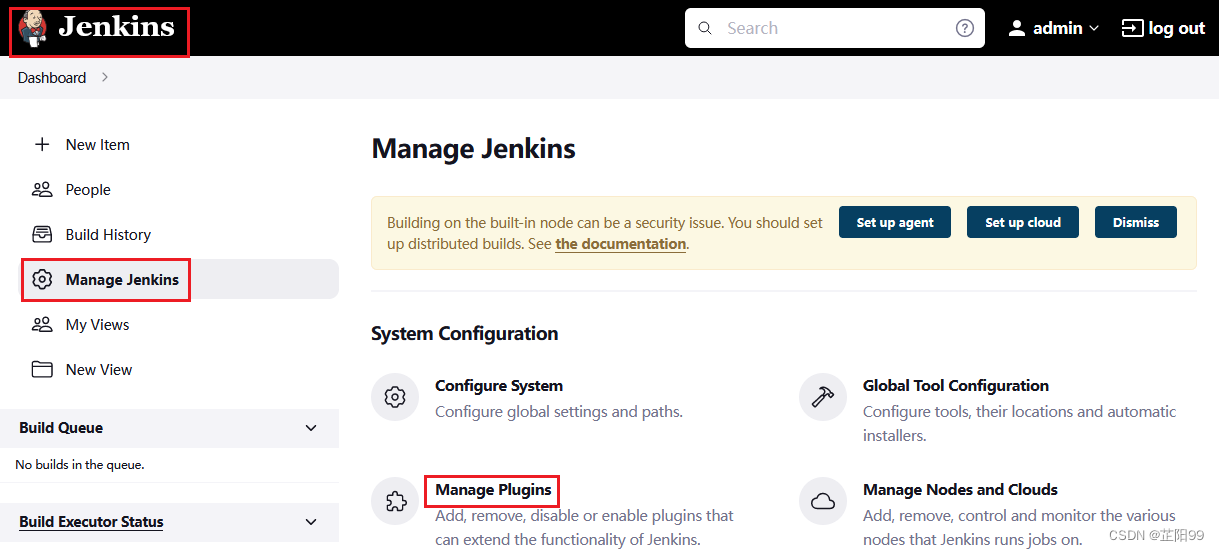Viewport: 1219px width, 551px height.
Task: Click the Global Tool Configuration hammer icon
Action: (x=823, y=397)
